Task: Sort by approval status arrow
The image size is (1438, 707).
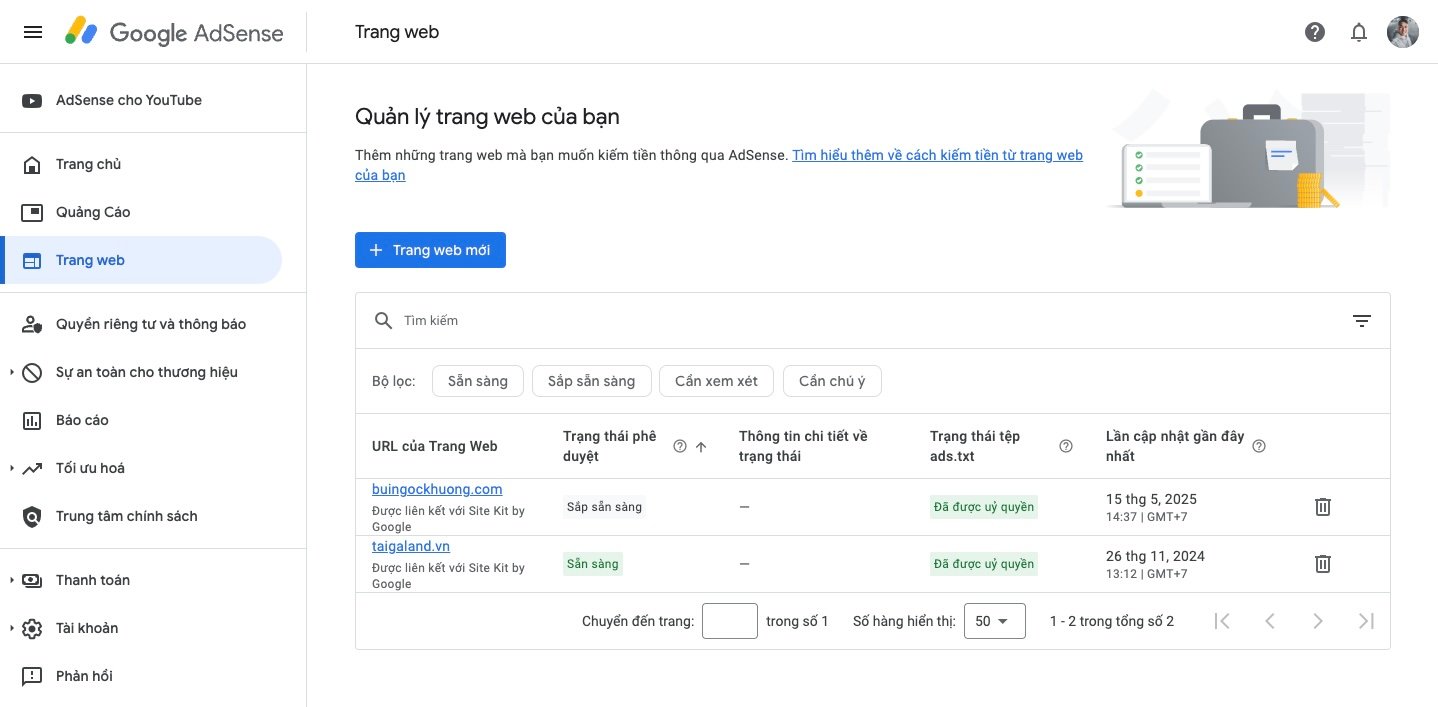Action: (701, 447)
